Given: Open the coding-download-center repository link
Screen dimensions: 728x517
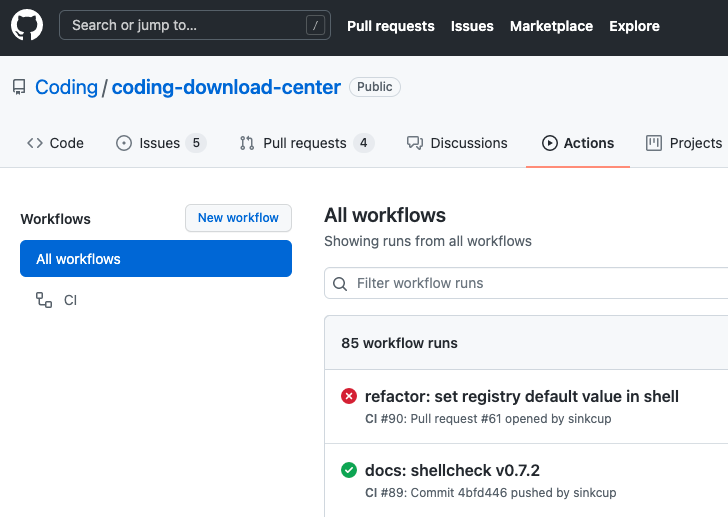Looking at the screenshot, I should tap(226, 87).
